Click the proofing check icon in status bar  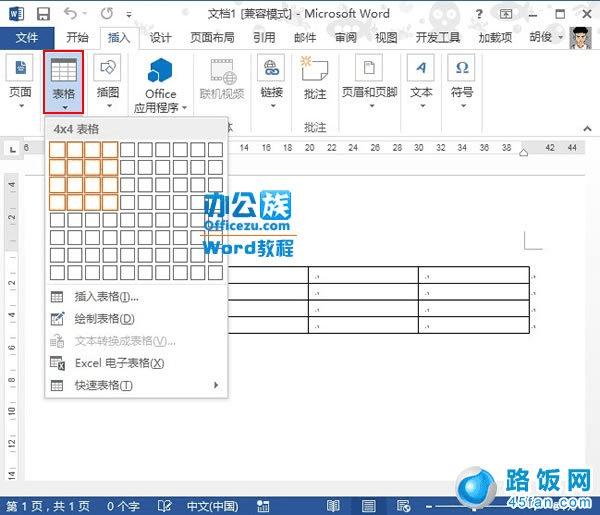(x=165, y=506)
